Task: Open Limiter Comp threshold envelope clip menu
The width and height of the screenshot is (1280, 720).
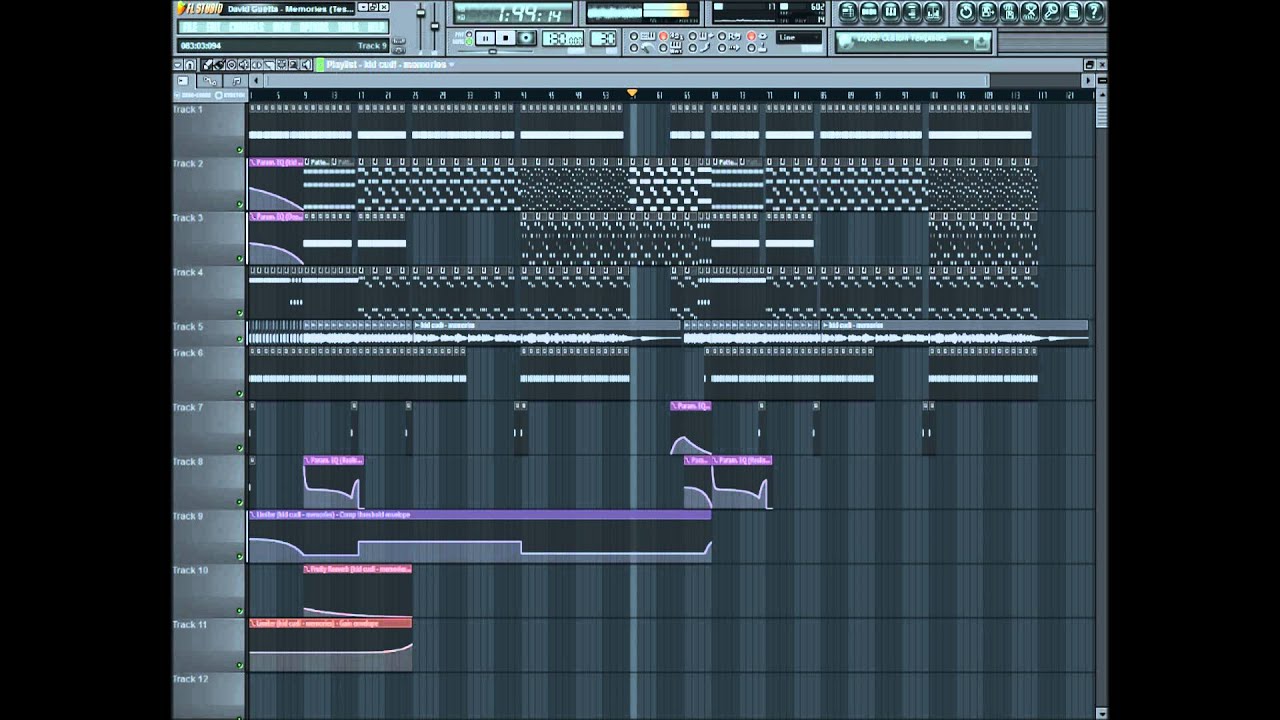Action: 252,514
